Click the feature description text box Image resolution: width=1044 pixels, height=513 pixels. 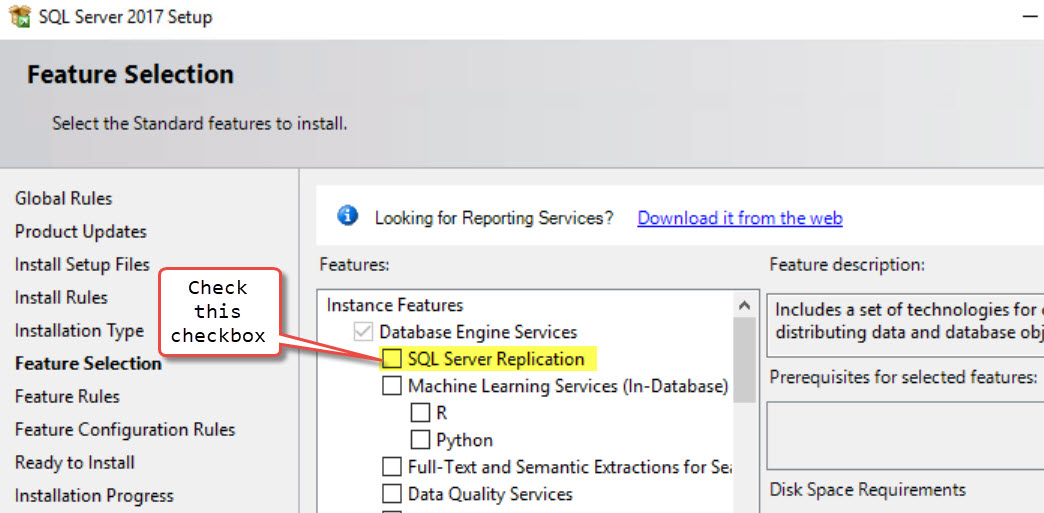point(906,326)
